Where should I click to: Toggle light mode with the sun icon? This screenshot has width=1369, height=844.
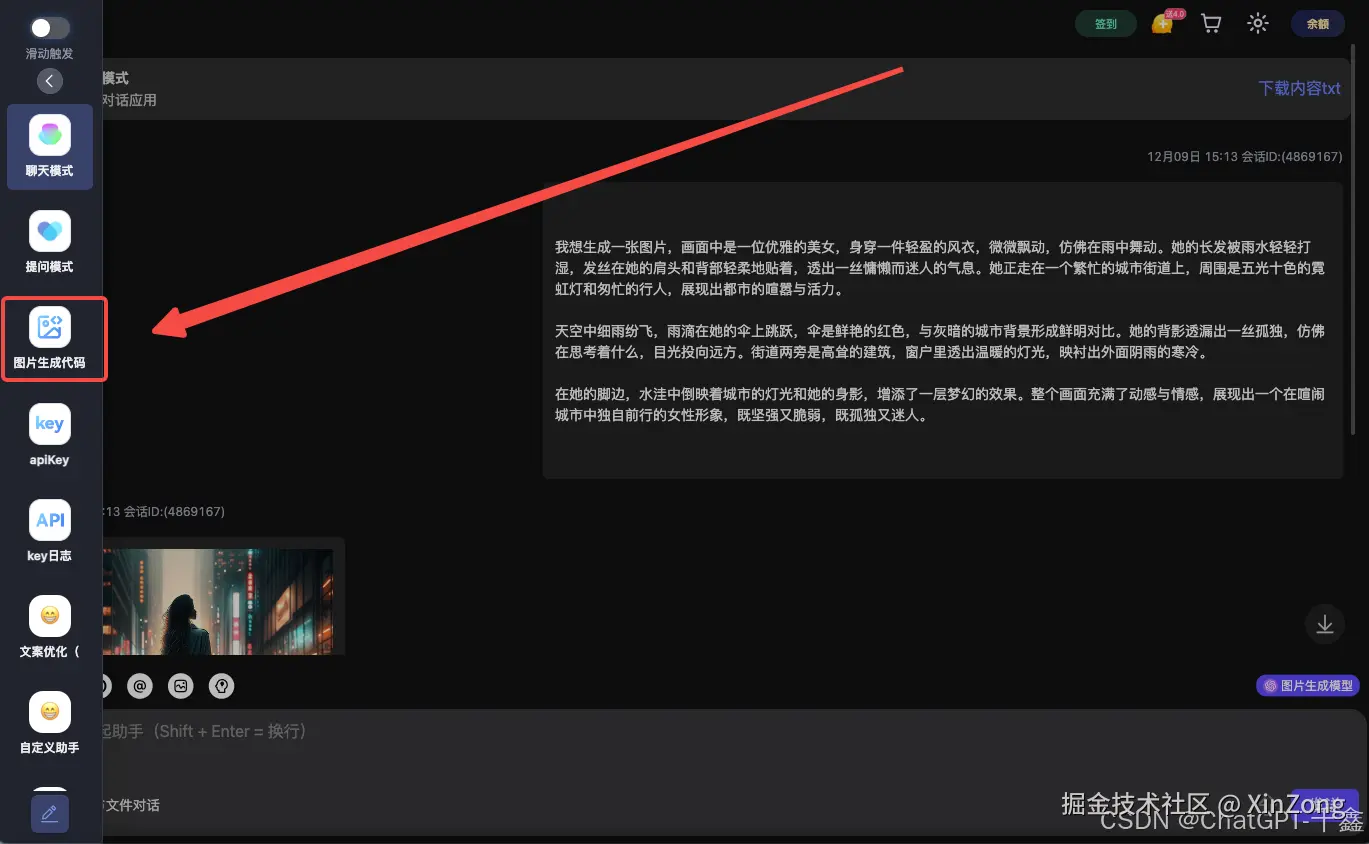tap(1257, 22)
